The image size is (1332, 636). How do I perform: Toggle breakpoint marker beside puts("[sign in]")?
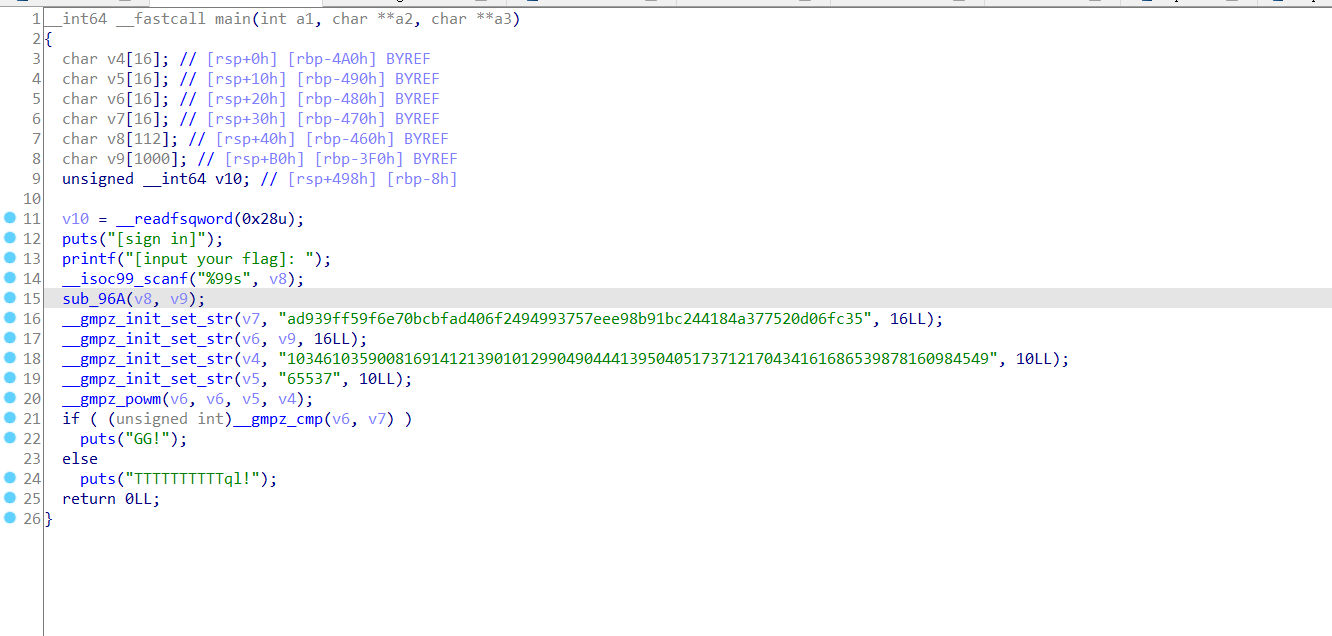point(10,238)
